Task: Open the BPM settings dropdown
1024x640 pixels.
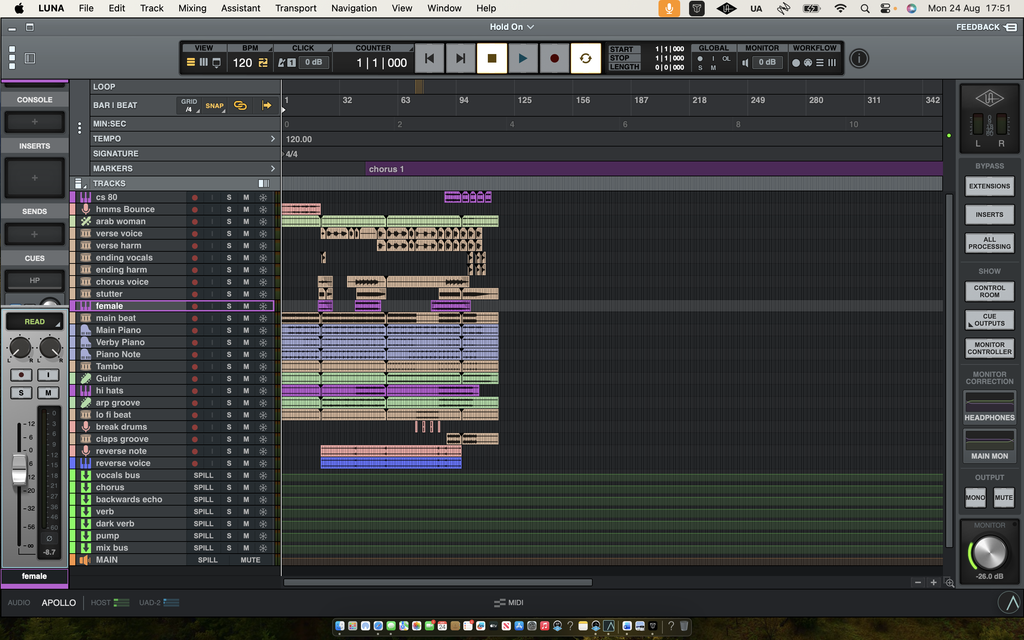Action: [251, 48]
